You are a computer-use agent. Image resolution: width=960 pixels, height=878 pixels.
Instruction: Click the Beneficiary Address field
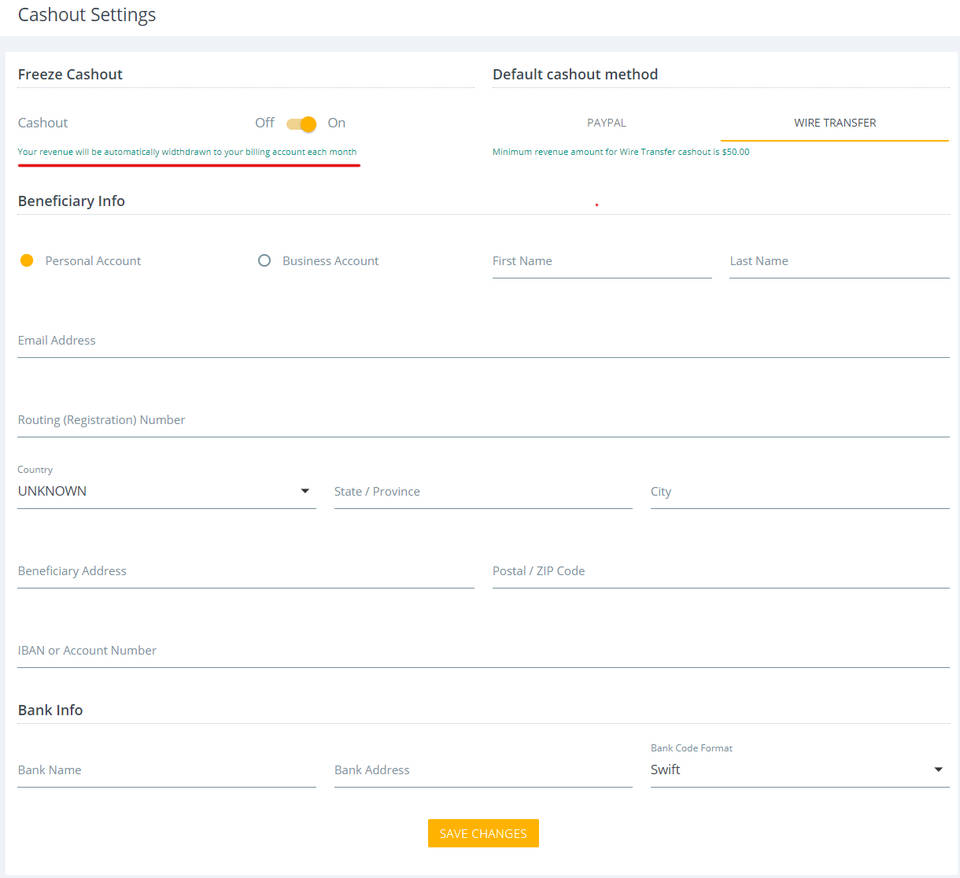click(x=245, y=571)
